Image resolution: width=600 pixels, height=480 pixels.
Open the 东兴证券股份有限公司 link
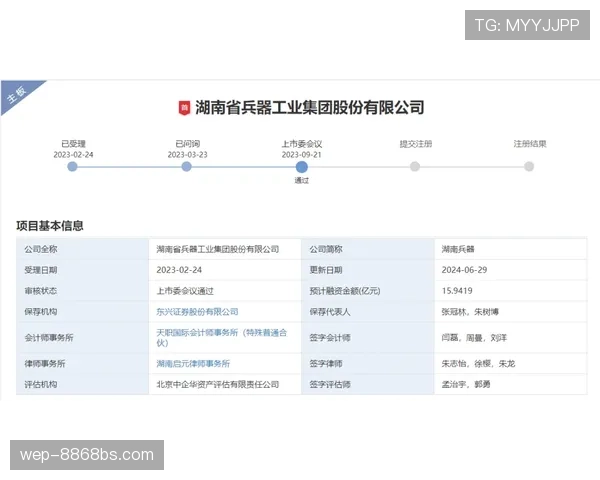[197, 312]
